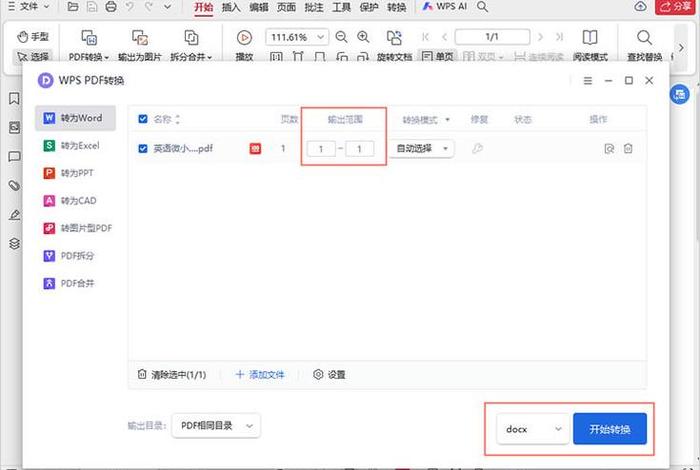The height and width of the screenshot is (470, 700).
Task: Open the 文件 menu
Action: pos(29,7)
